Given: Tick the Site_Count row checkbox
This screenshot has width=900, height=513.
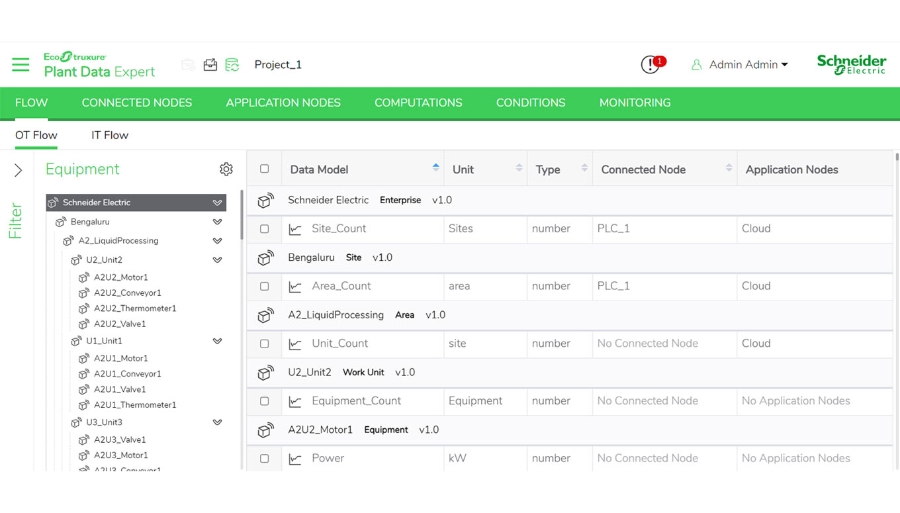Looking at the screenshot, I should [x=265, y=229].
